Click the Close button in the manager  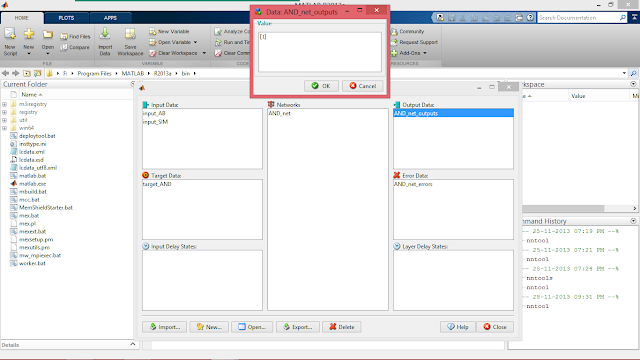coord(495,327)
